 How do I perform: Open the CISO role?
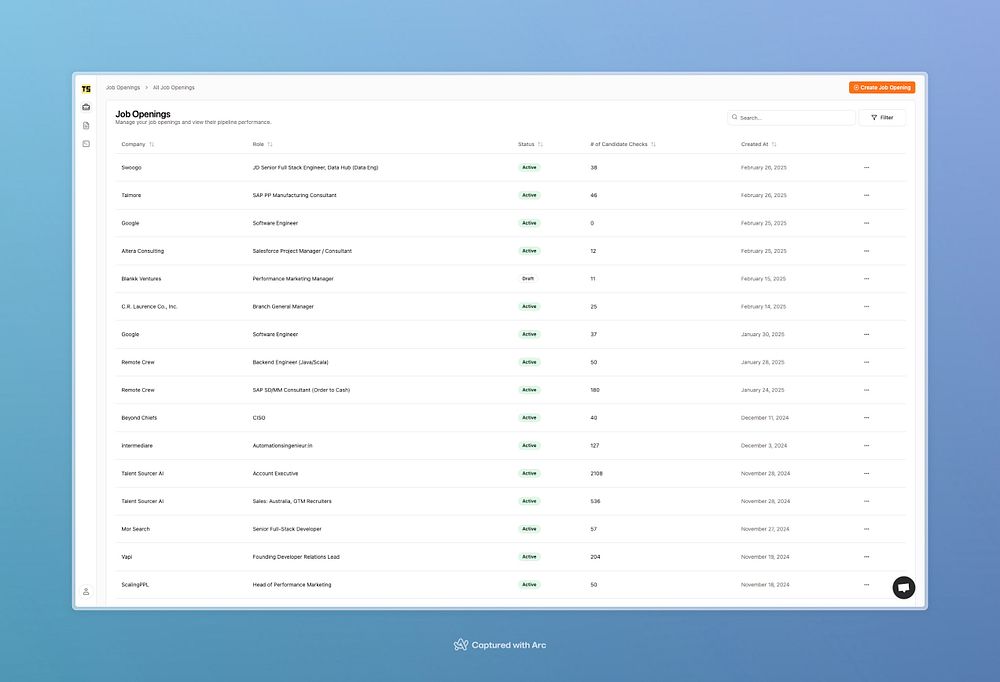tap(259, 418)
